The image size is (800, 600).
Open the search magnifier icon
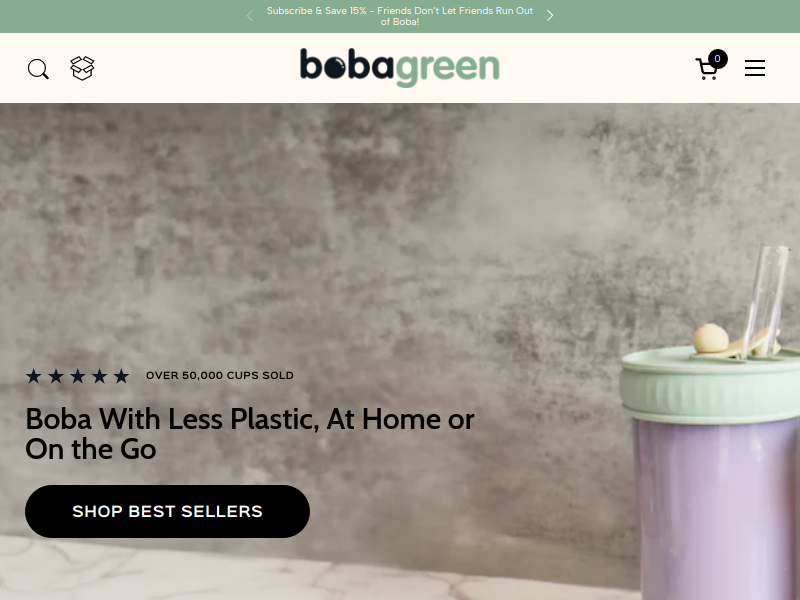[38, 69]
